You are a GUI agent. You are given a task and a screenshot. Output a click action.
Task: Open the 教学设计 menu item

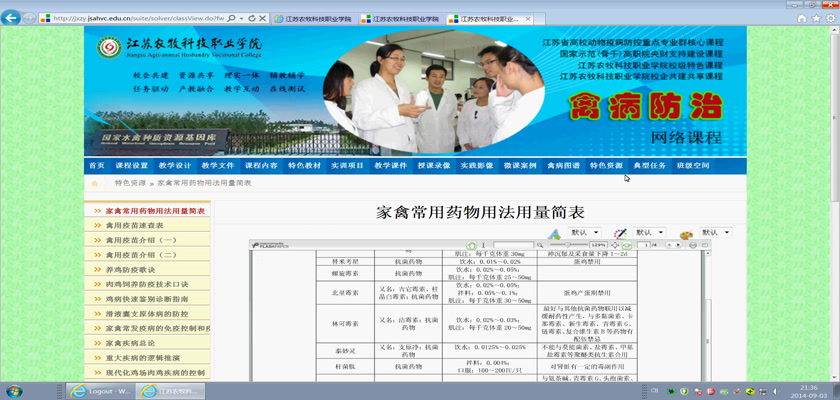tap(175, 166)
